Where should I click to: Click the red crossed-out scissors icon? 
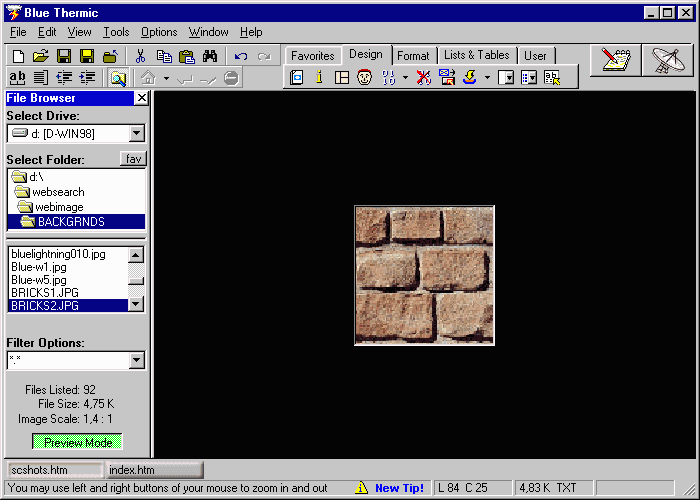[x=424, y=77]
